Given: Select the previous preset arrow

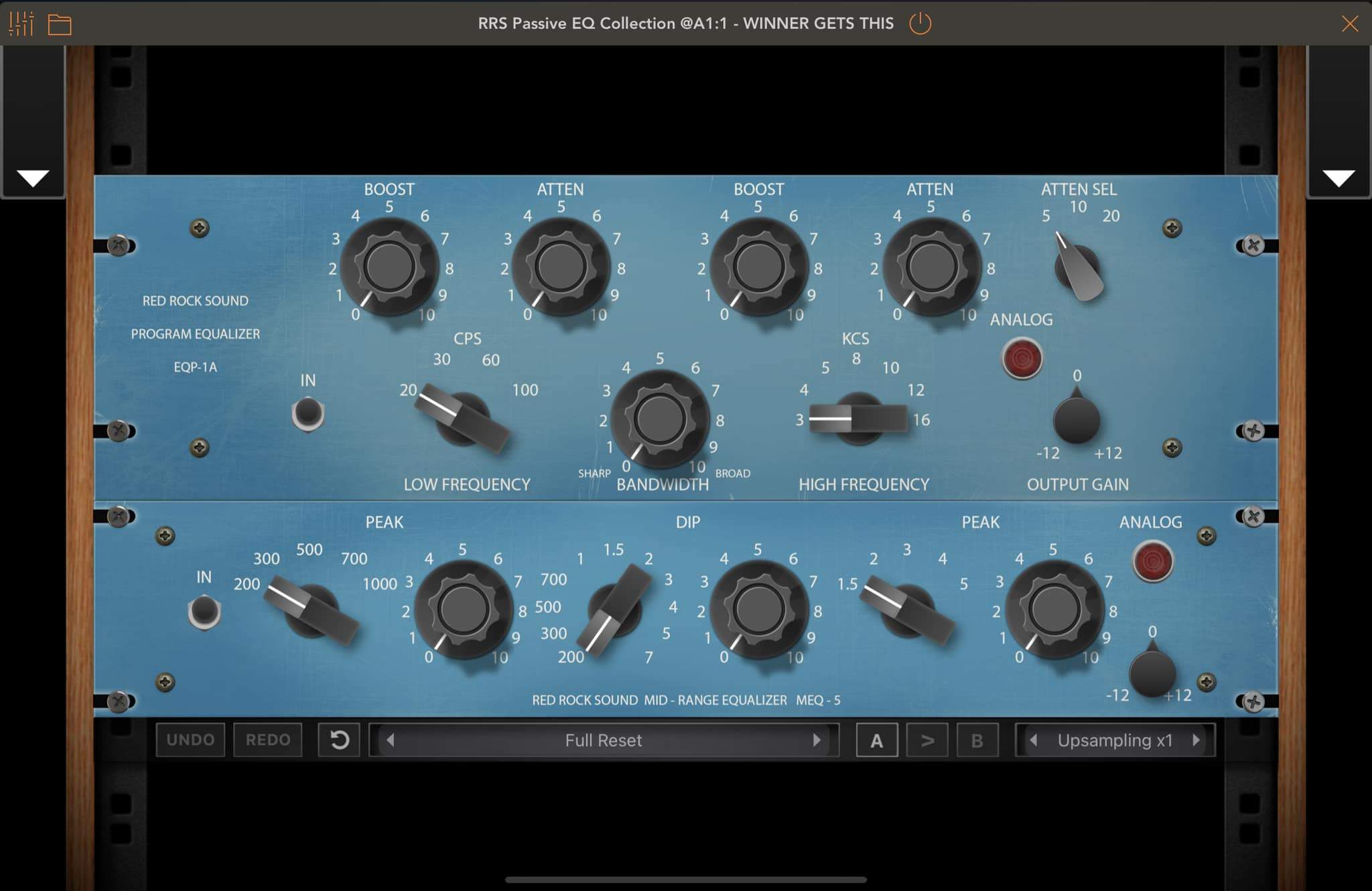Looking at the screenshot, I should tap(391, 740).
